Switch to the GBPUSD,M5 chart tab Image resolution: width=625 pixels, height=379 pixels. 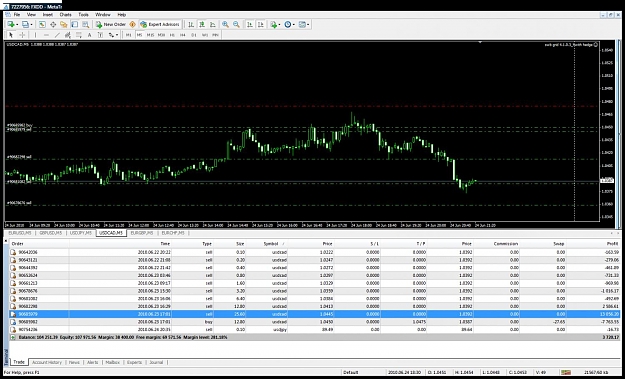pyautogui.click(x=51, y=233)
